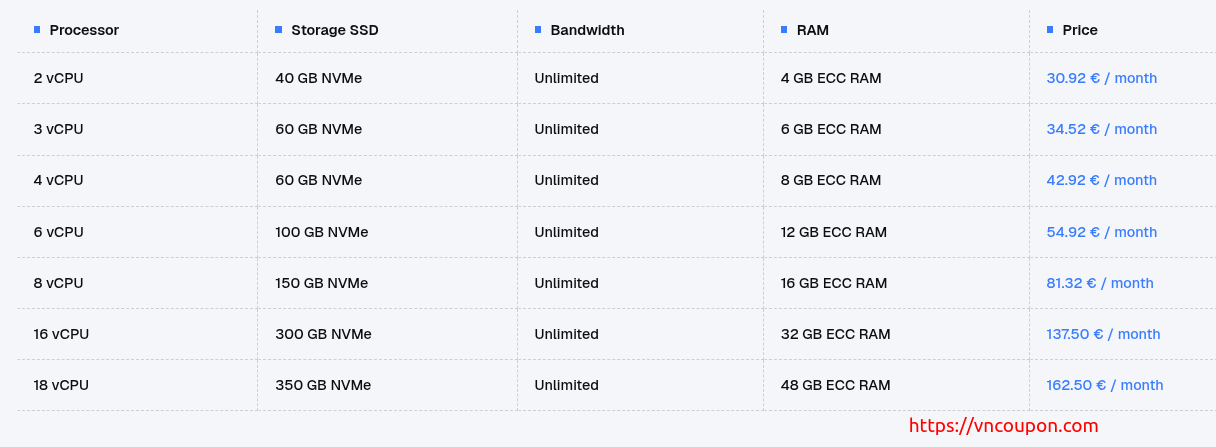This screenshot has width=1216, height=447.
Task: Click the blue square beside Price header
Action: [x=1050, y=30]
